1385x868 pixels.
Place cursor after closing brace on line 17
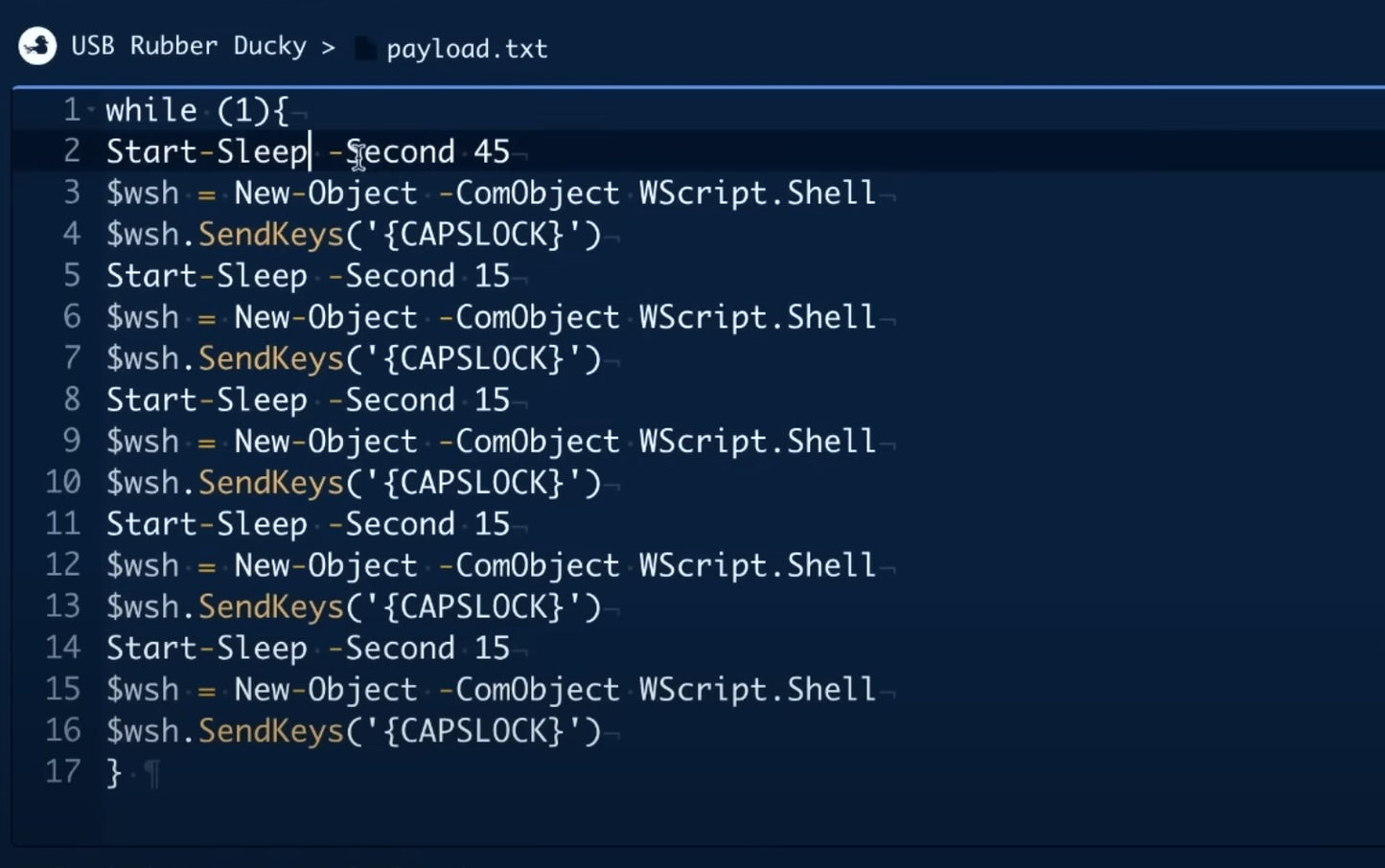point(123,772)
